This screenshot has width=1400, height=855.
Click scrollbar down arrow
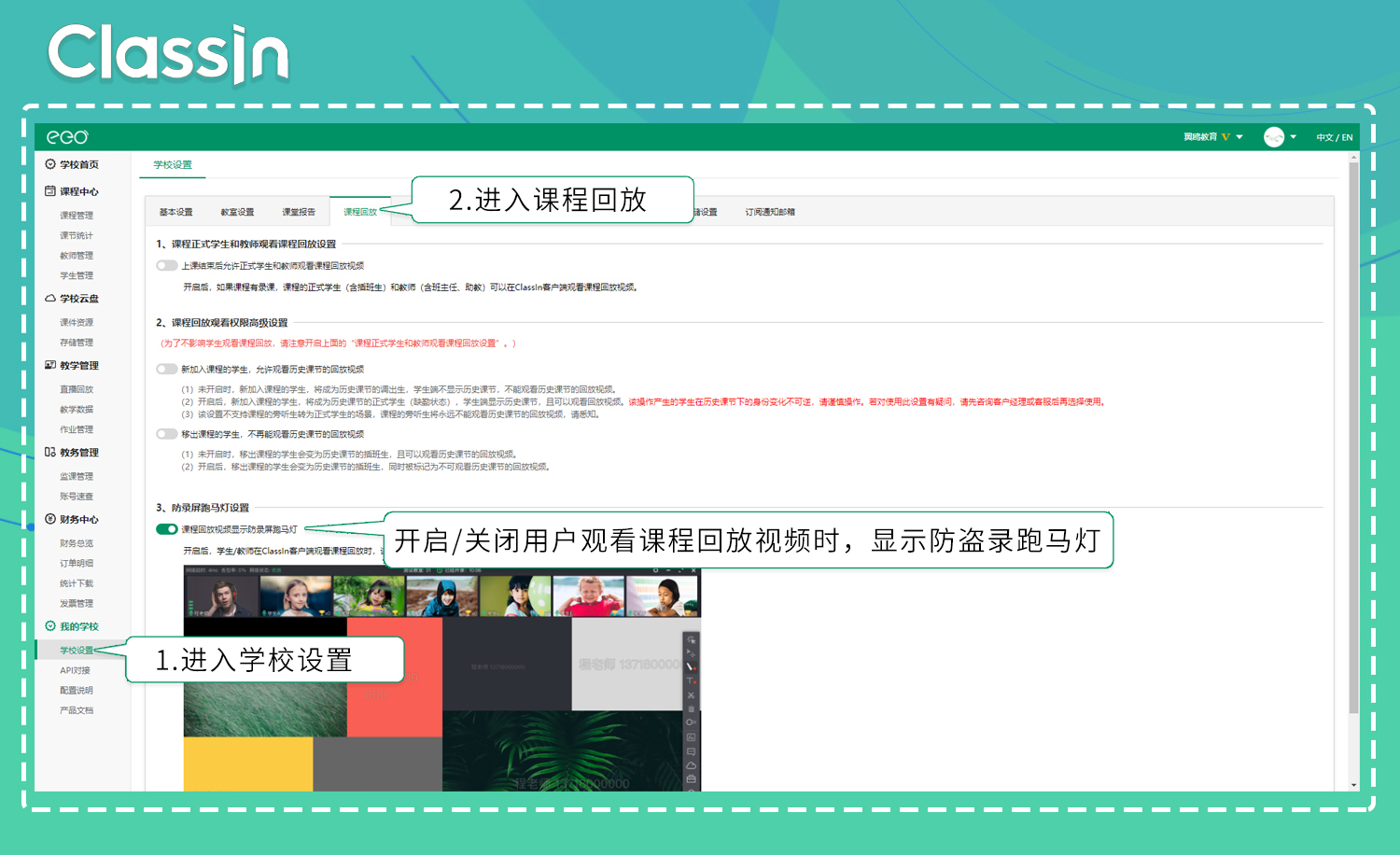tap(1354, 786)
